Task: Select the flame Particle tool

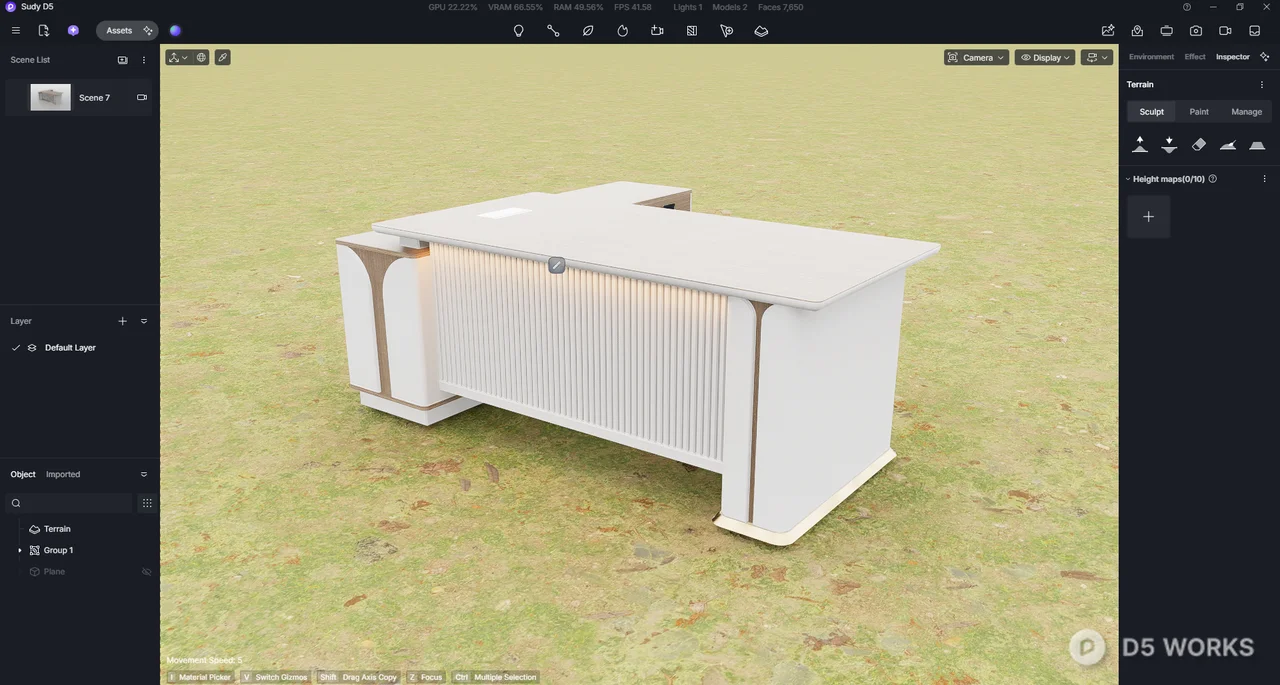Action: pyautogui.click(x=622, y=31)
